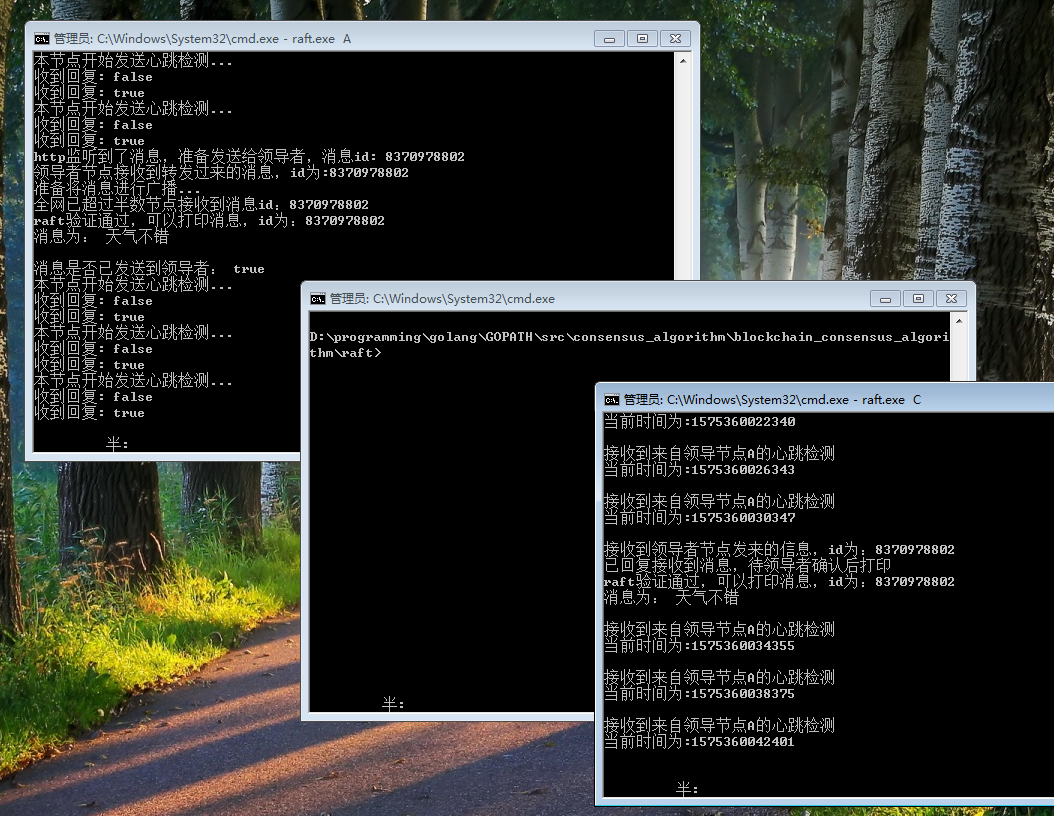Click the scroll-up arrow of middle cmd.exe scrollbar

tap(957, 320)
